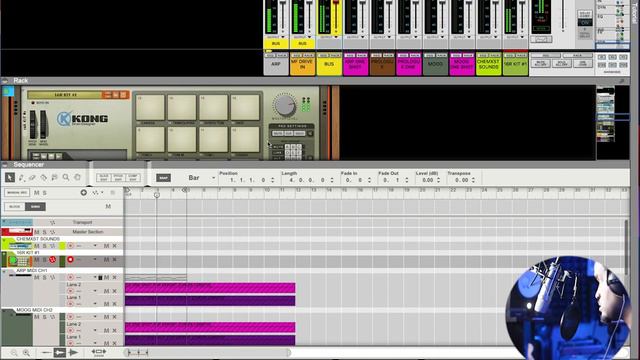Viewport: 640px width, 360px height.
Task: Click the Rack panel header
Action: [x=315, y=81]
